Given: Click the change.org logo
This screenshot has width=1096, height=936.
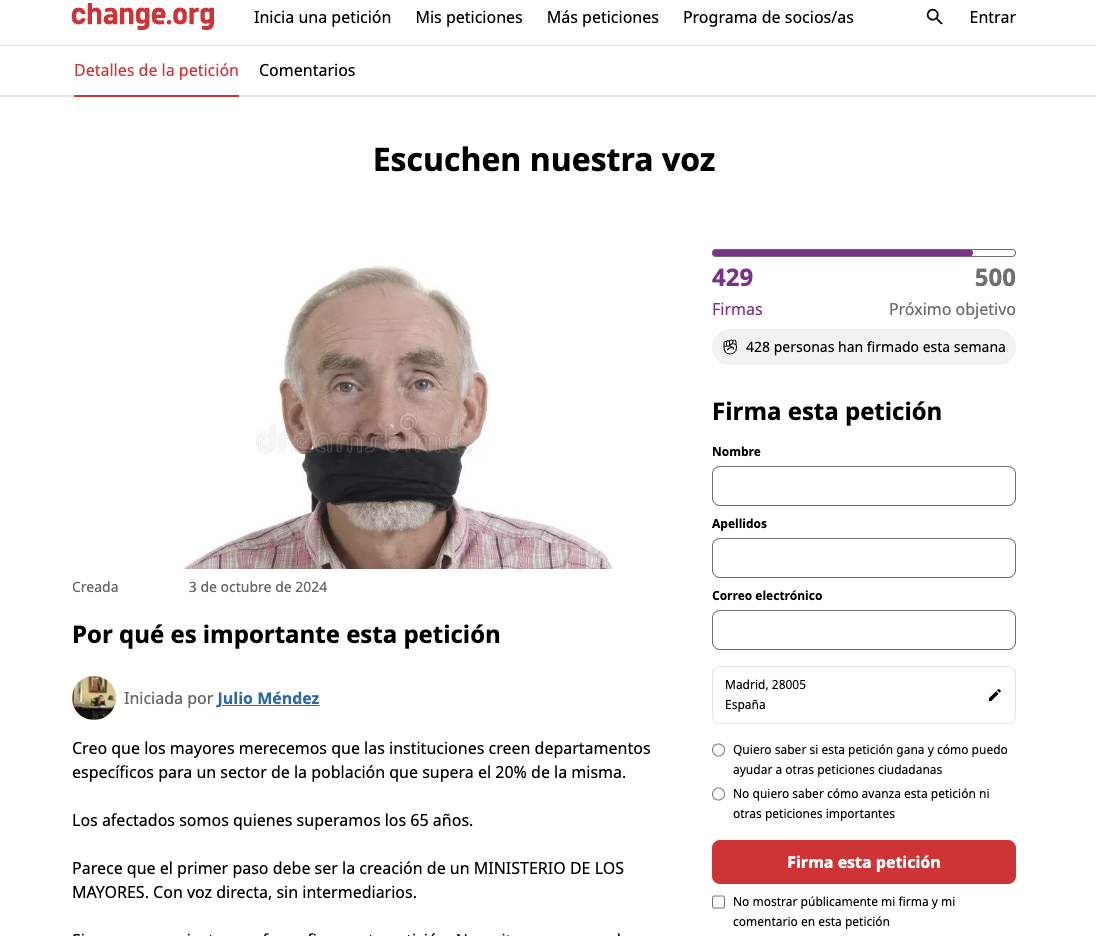Looking at the screenshot, I should (x=143, y=15).
